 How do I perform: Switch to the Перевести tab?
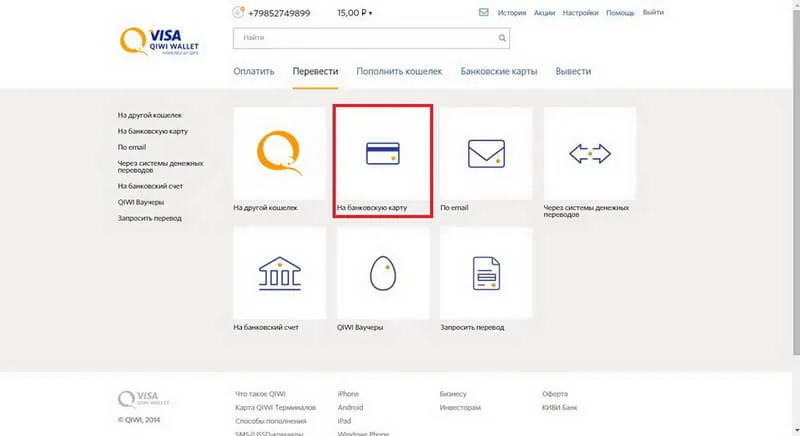pos(315,71)
